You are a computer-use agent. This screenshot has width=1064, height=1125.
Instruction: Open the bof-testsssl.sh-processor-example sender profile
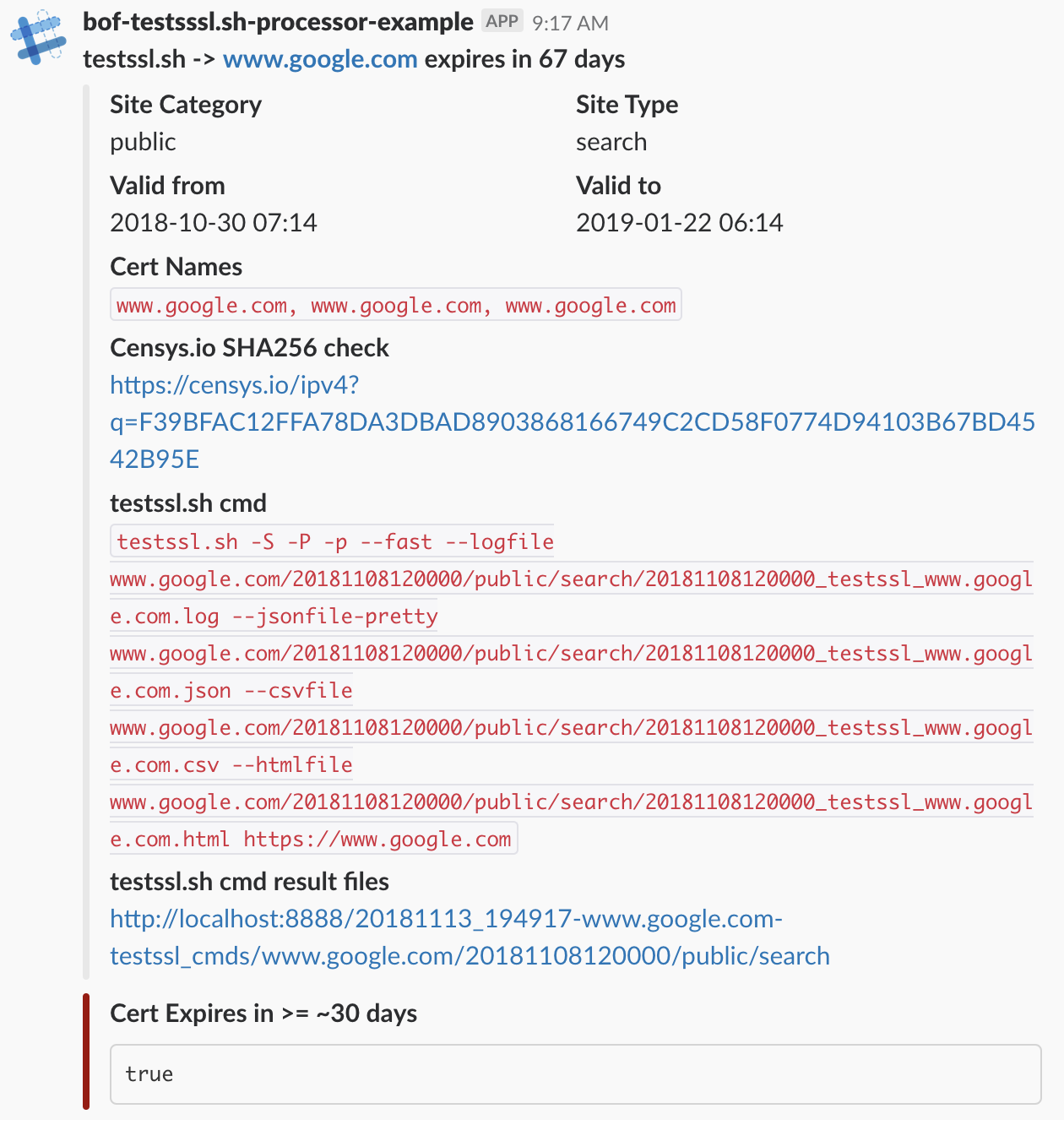(x=278, y=22)
